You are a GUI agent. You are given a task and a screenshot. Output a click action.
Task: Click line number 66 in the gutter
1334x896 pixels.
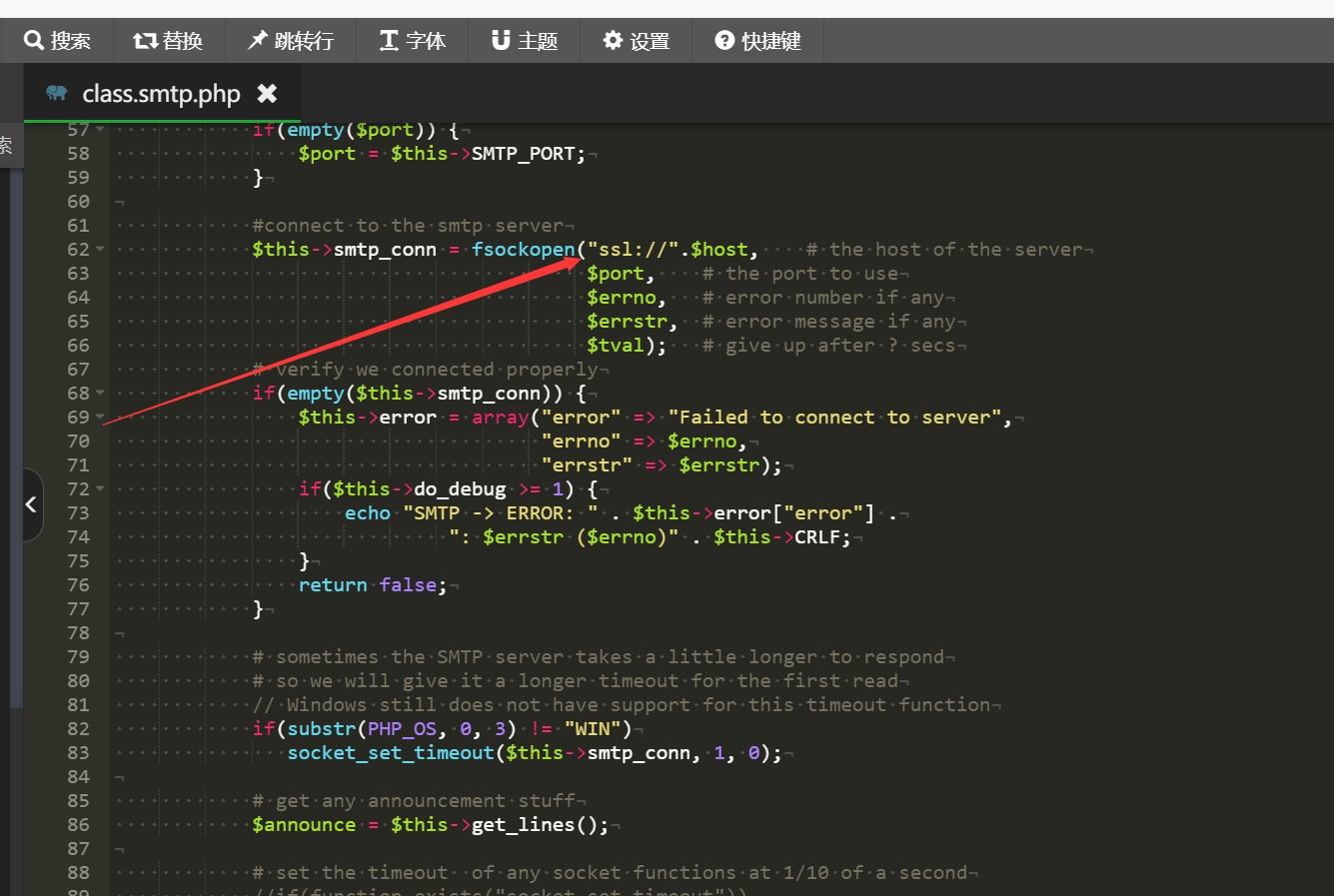(78, 346)
